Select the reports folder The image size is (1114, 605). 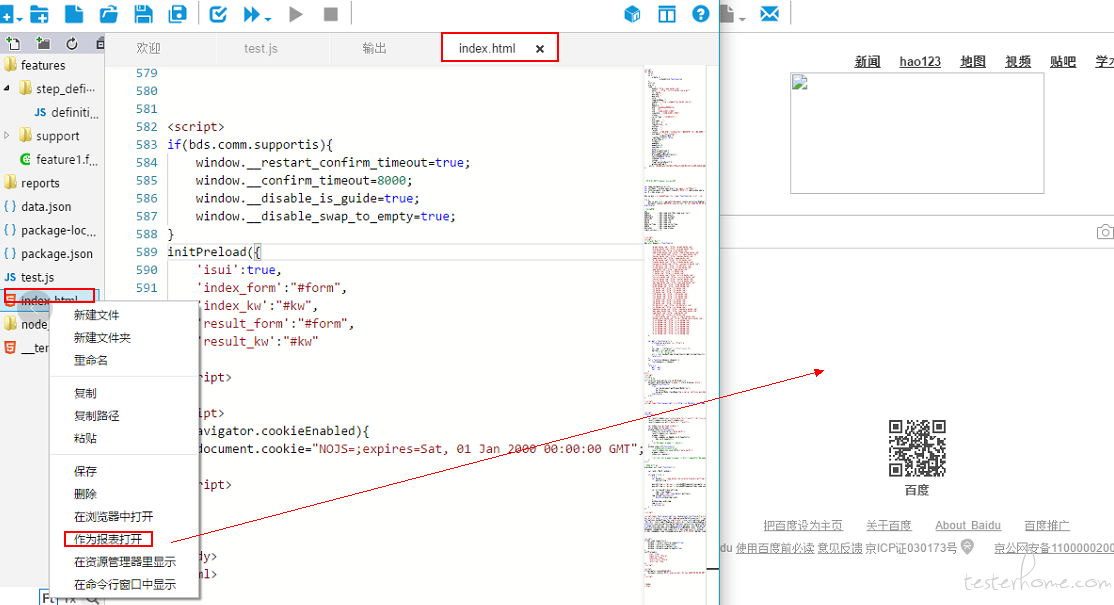click(x=40, y=183)
